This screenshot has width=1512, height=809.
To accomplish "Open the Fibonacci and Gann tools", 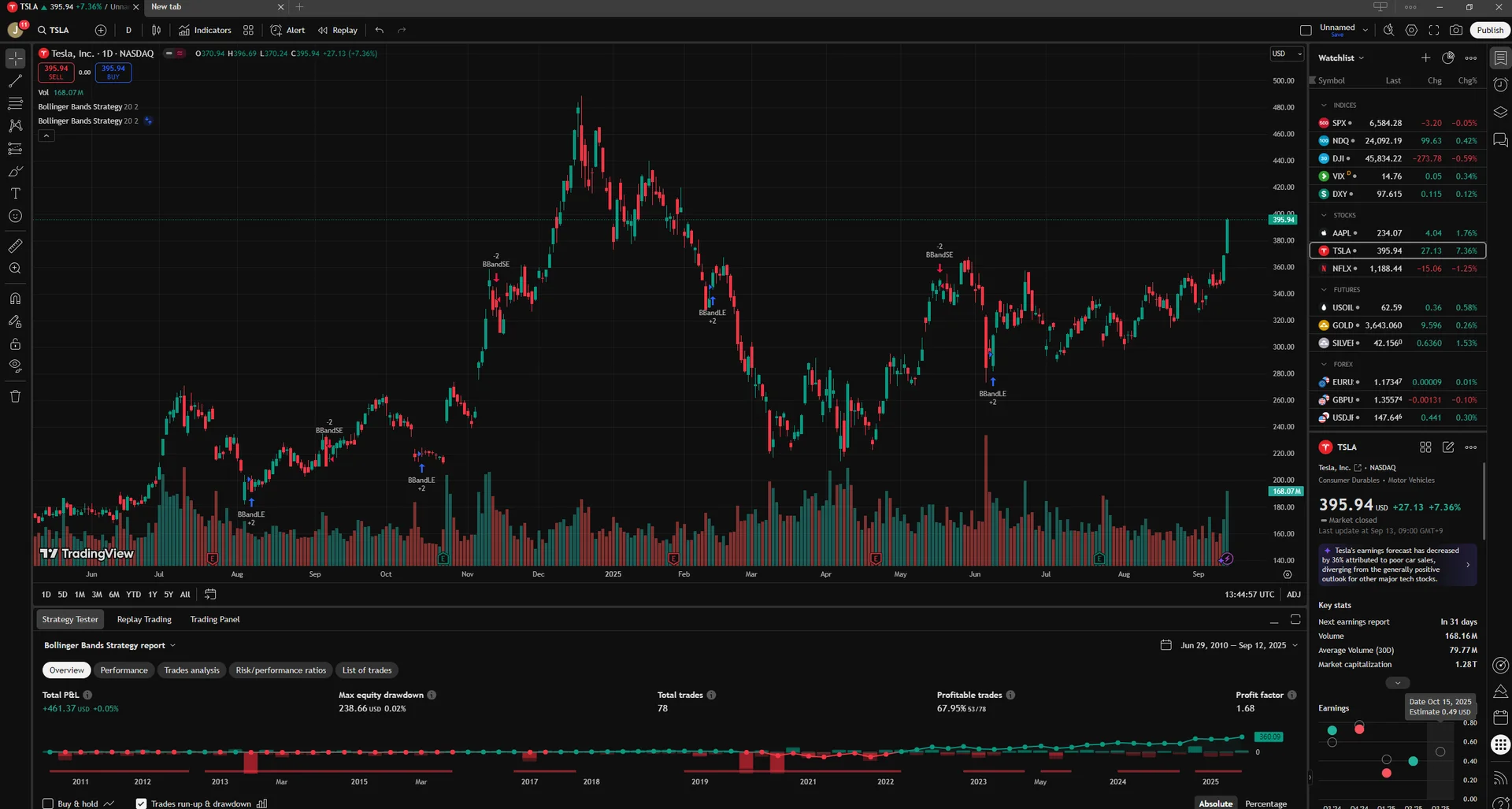I will click(x=15, y=103).
